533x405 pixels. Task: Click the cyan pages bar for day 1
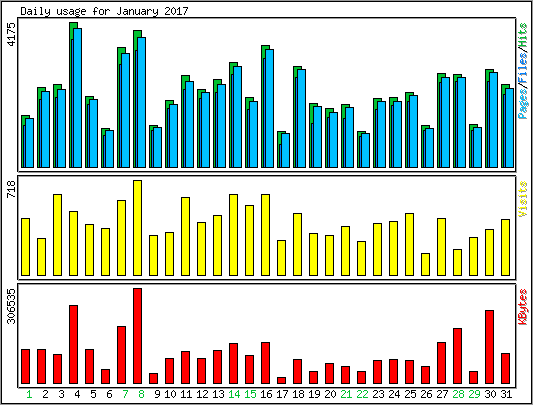click(x=30, y=143)
